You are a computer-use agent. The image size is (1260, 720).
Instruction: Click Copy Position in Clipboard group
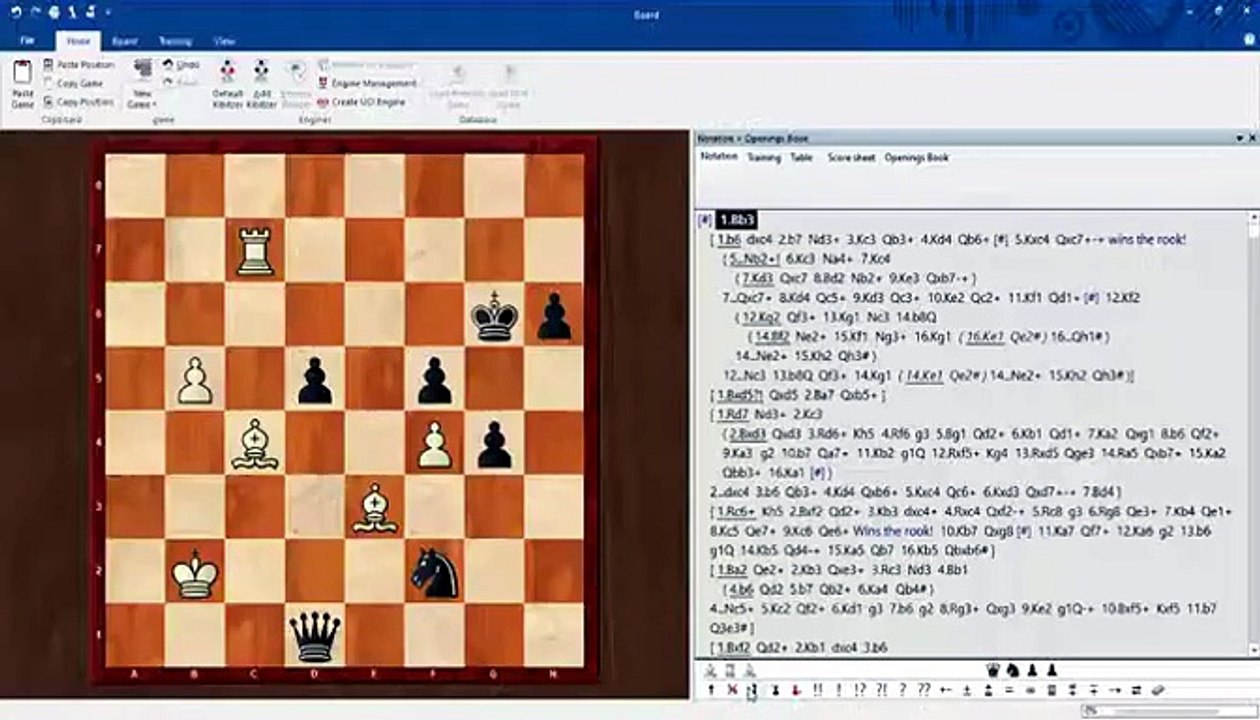[78, 101]
